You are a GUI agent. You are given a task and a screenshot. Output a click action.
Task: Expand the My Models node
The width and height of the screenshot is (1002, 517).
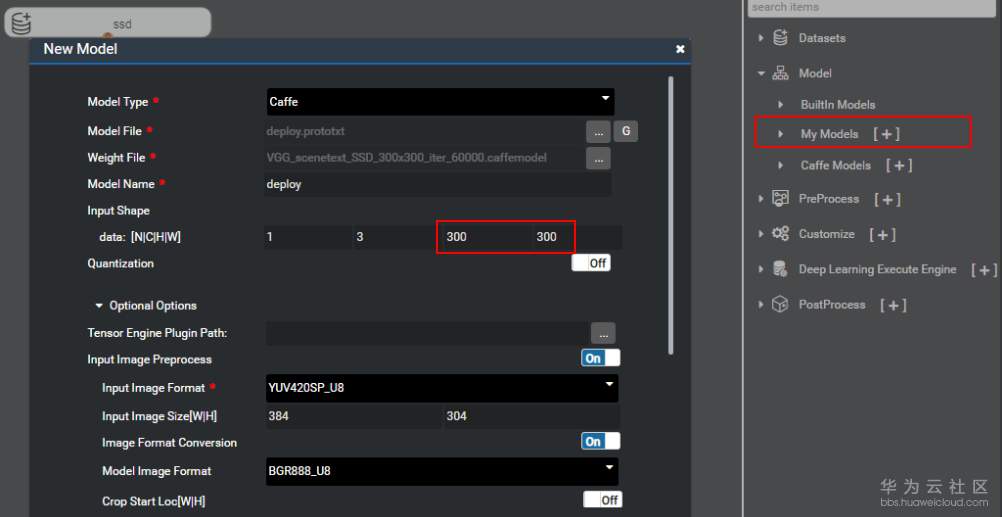780,134
